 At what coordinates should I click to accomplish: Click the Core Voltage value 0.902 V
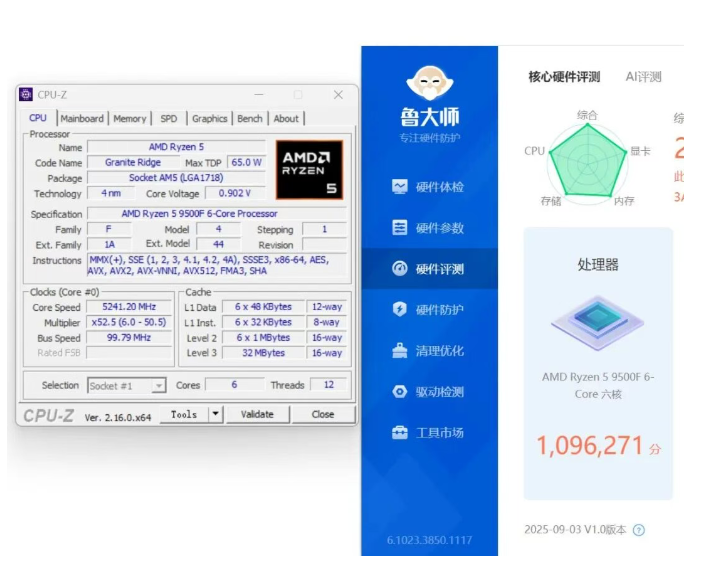pos(235,193)
